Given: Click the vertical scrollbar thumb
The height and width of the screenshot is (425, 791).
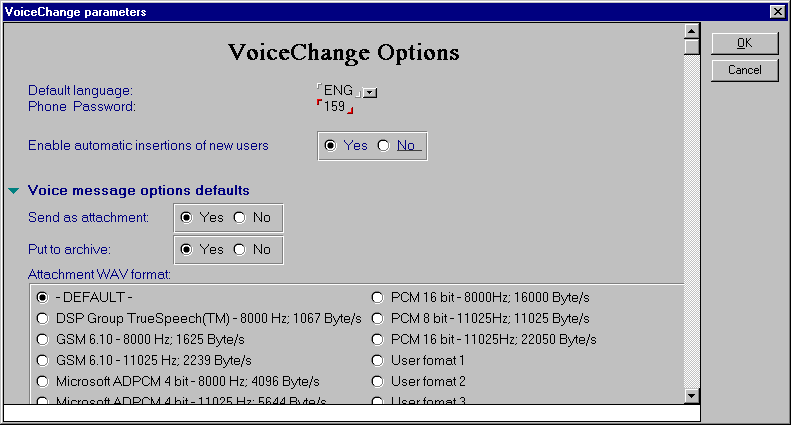Looking at the screenshot, I should (x=692, y=47).
